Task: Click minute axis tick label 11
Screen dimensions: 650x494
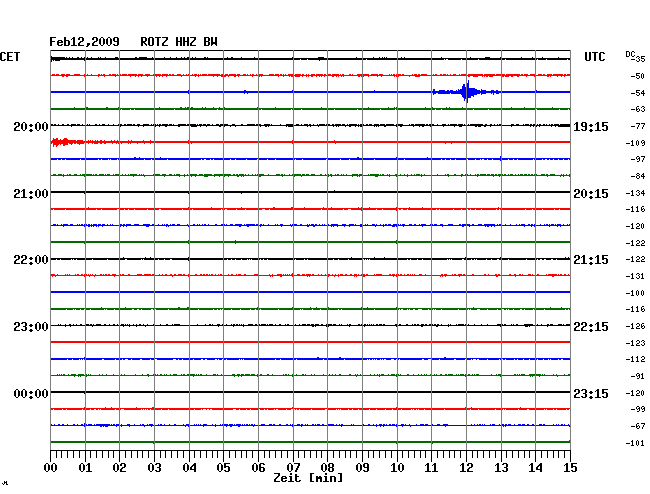Action: (432, 468)
